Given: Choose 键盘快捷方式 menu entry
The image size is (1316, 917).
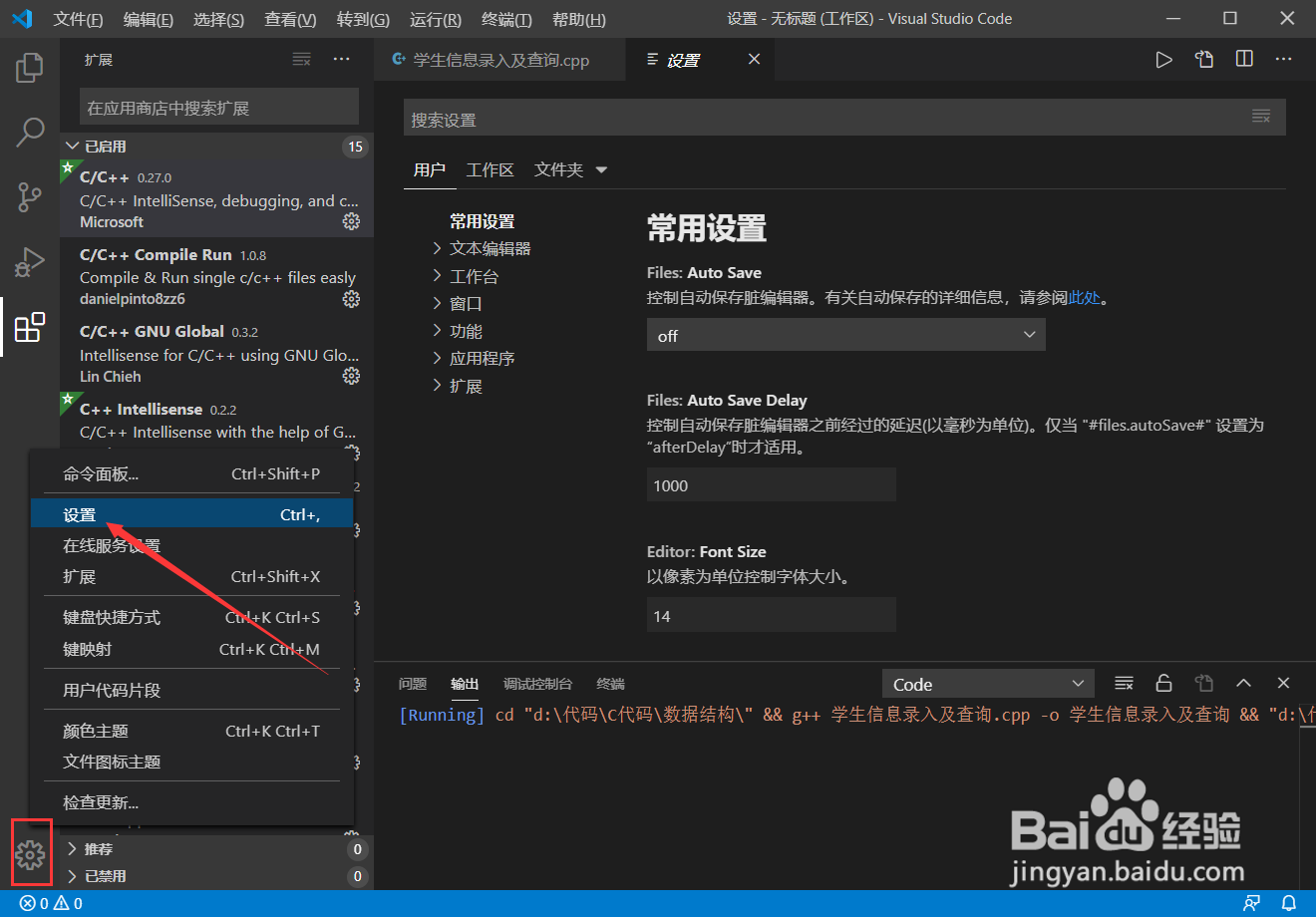Looking at the screenshot, I should point(192,618).
